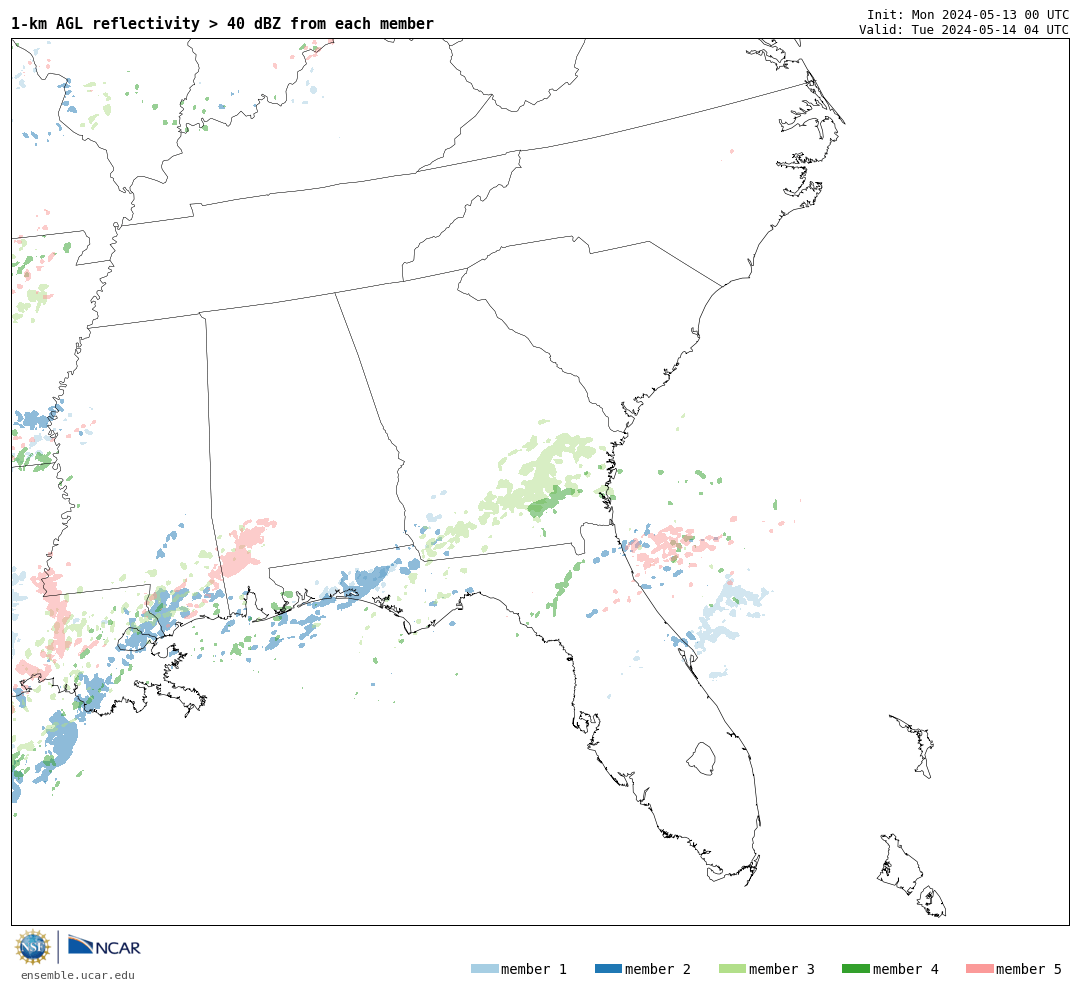Select the 'member 1' legend label
The width and height of the screenshot is (1080, 988).
(534, 969)
